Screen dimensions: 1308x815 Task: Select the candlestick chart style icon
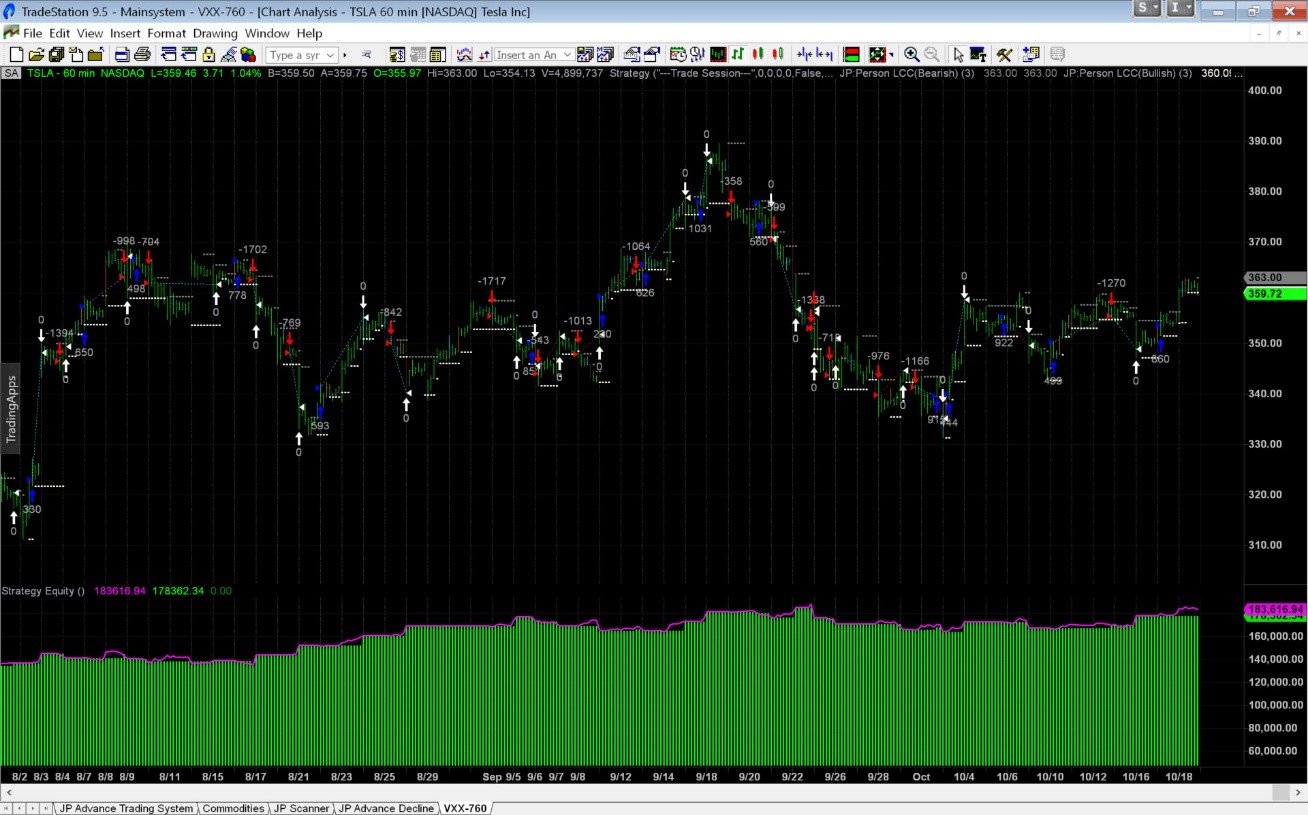click(x=757, y=55)
